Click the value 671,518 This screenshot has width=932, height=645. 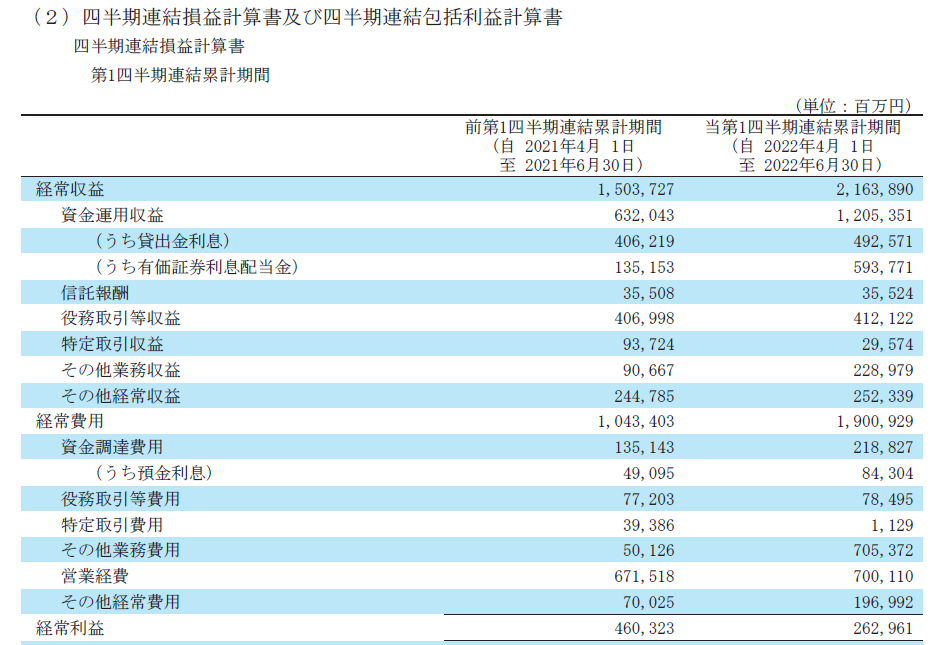[644, 577]
